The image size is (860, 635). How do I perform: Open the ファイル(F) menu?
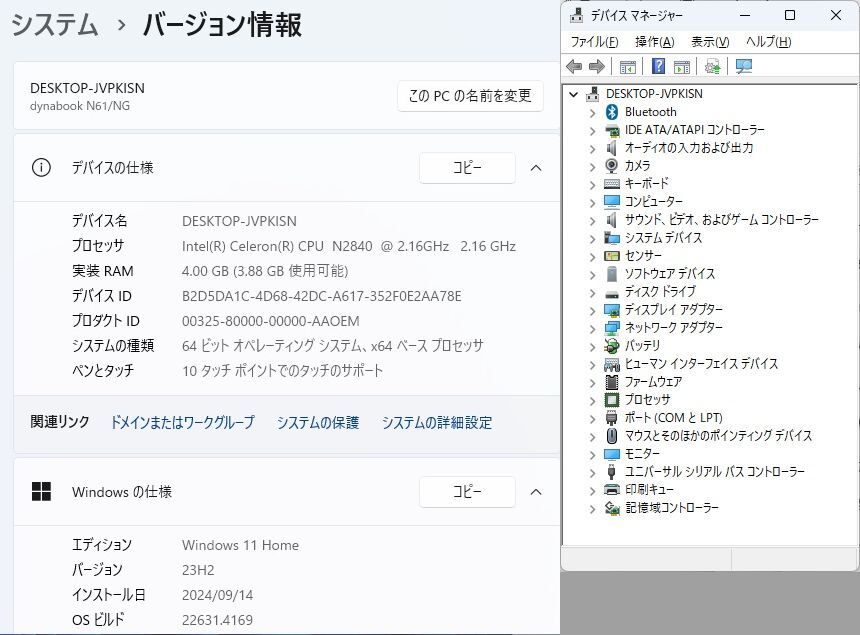coord(594,42)
